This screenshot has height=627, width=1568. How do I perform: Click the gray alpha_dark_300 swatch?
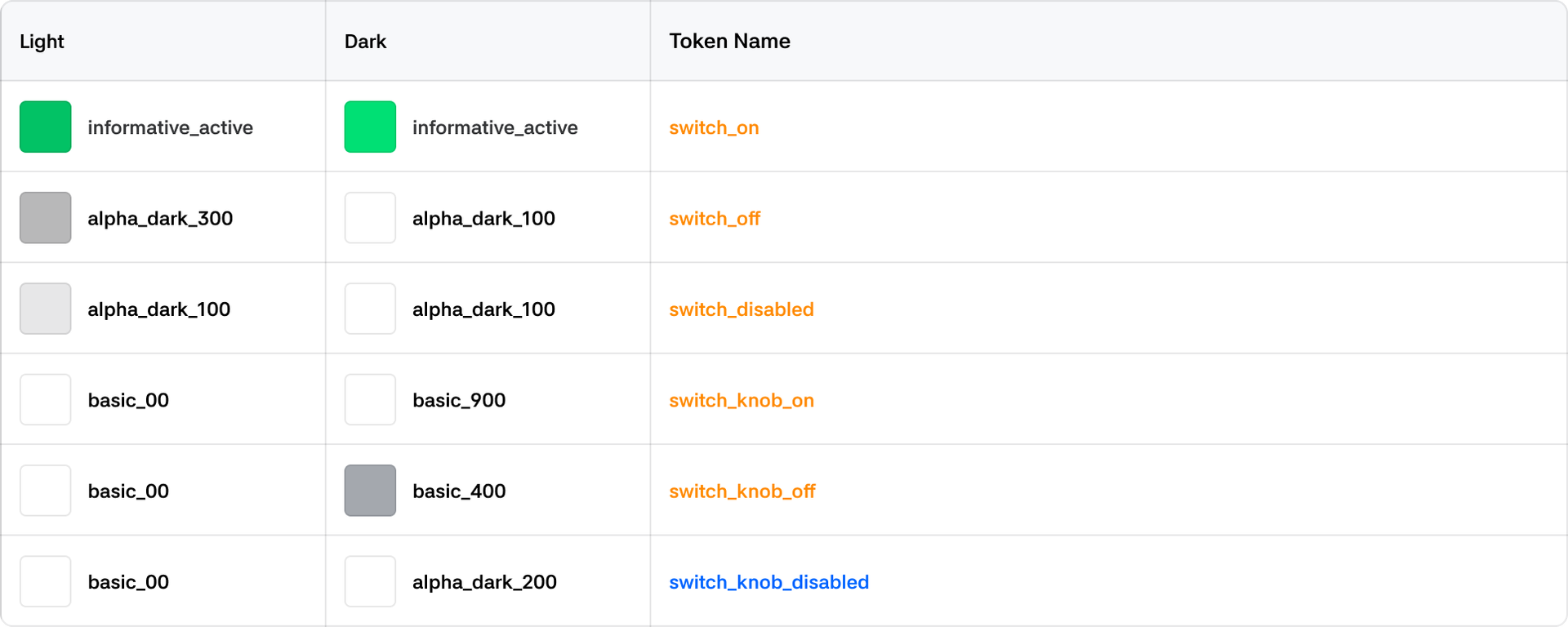click(45, 218)
